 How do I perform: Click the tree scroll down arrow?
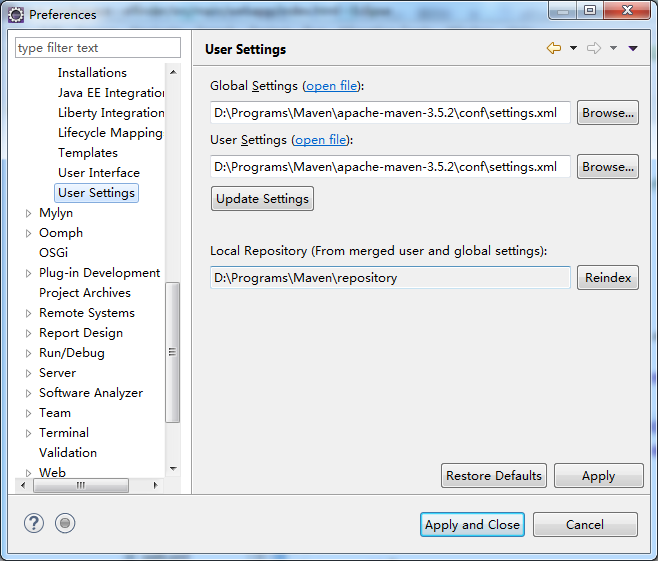click(x=173, y=469)
